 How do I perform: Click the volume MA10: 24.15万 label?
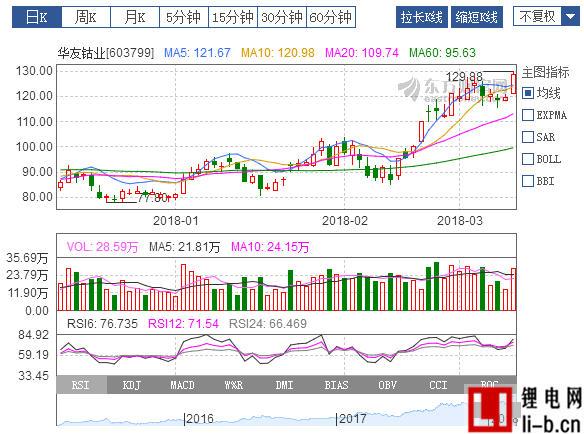270,247
